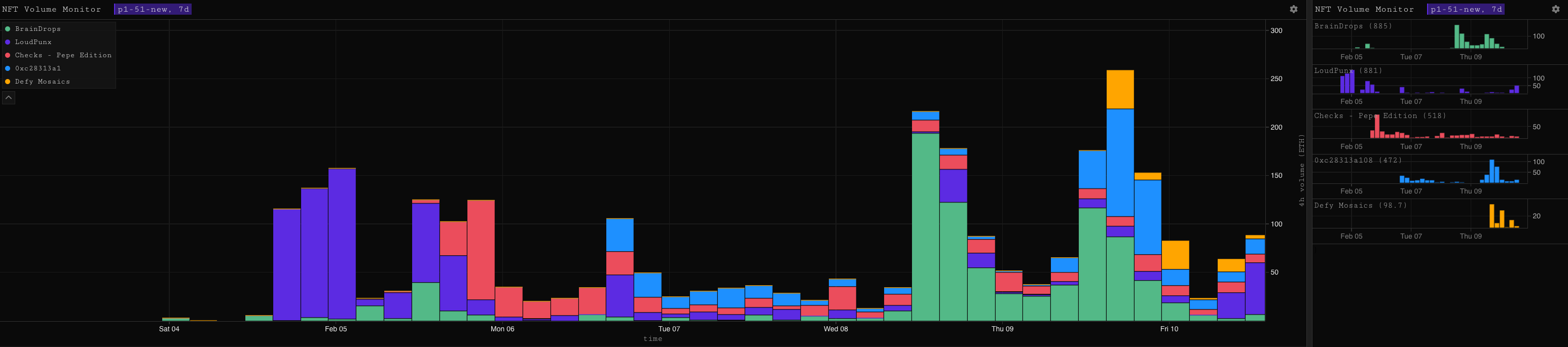Click the tall red spike in Checks mini chart
Viewport: 1568px width, 347px height.
pyautogui.click(x=1377, y=127)
